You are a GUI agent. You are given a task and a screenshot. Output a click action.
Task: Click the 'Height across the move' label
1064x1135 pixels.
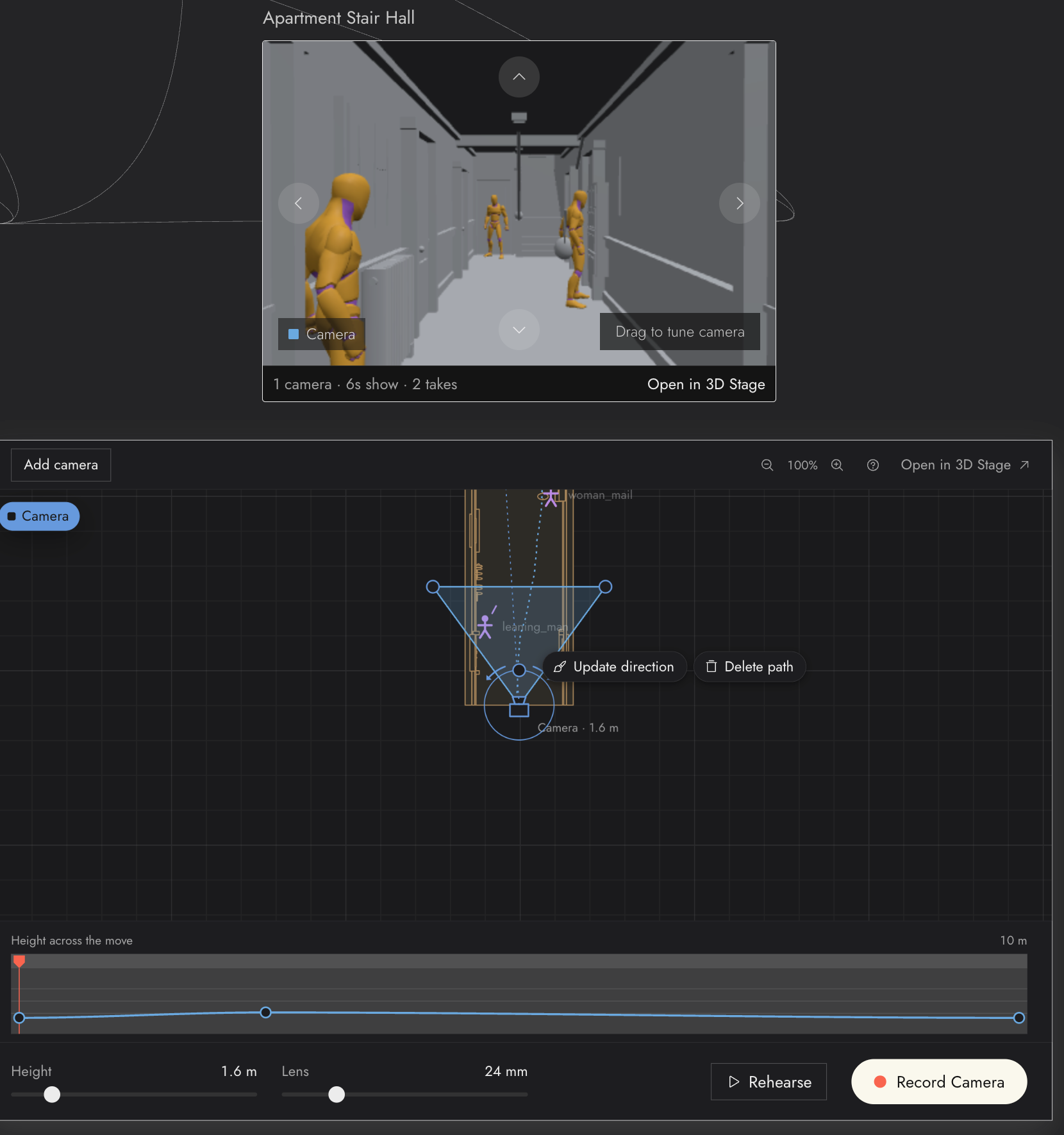pyautogui.click(x=72, y=941)
